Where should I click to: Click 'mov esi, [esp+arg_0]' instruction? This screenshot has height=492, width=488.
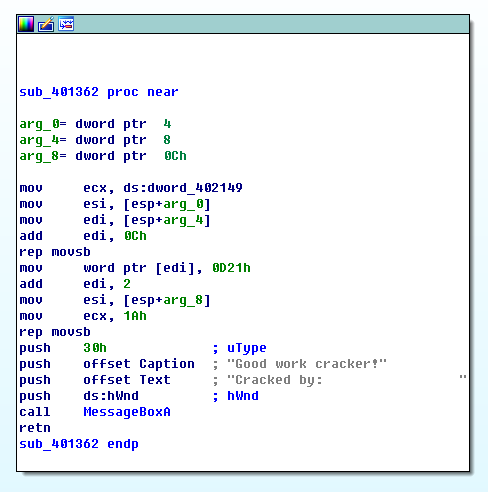coord(115,204)
